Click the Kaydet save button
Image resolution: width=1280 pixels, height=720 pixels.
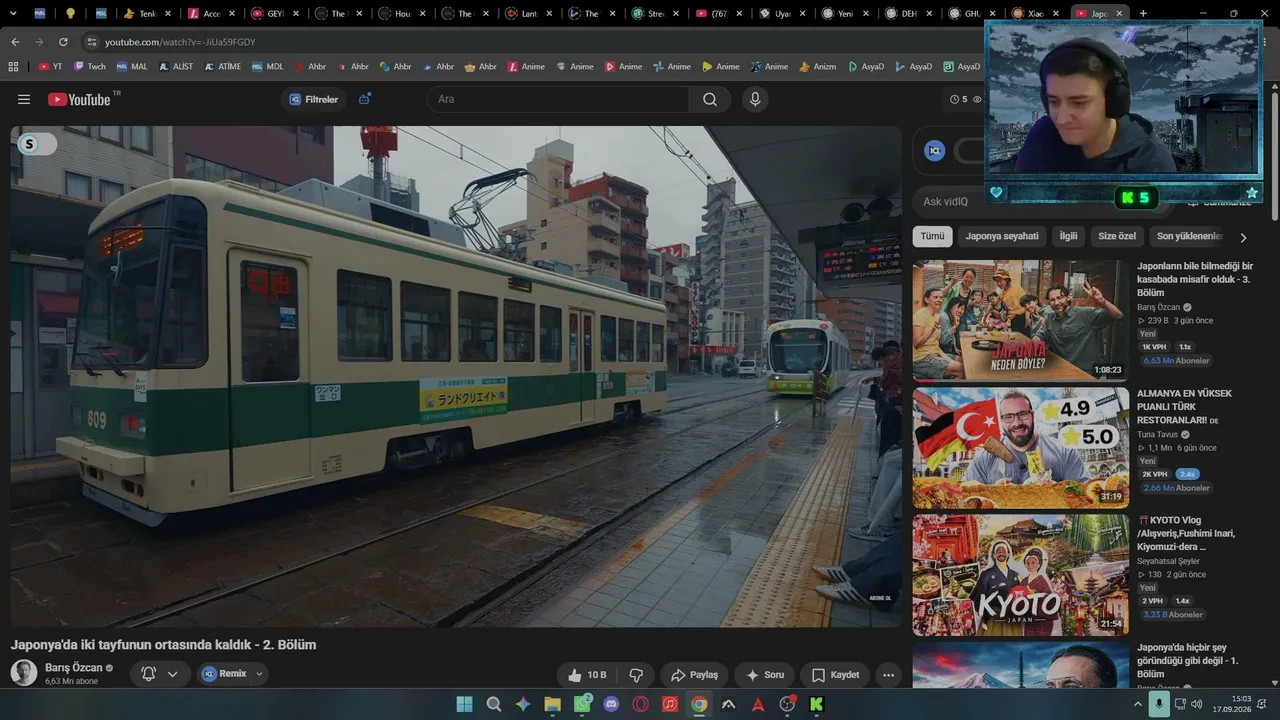click(x=835, y=675)
